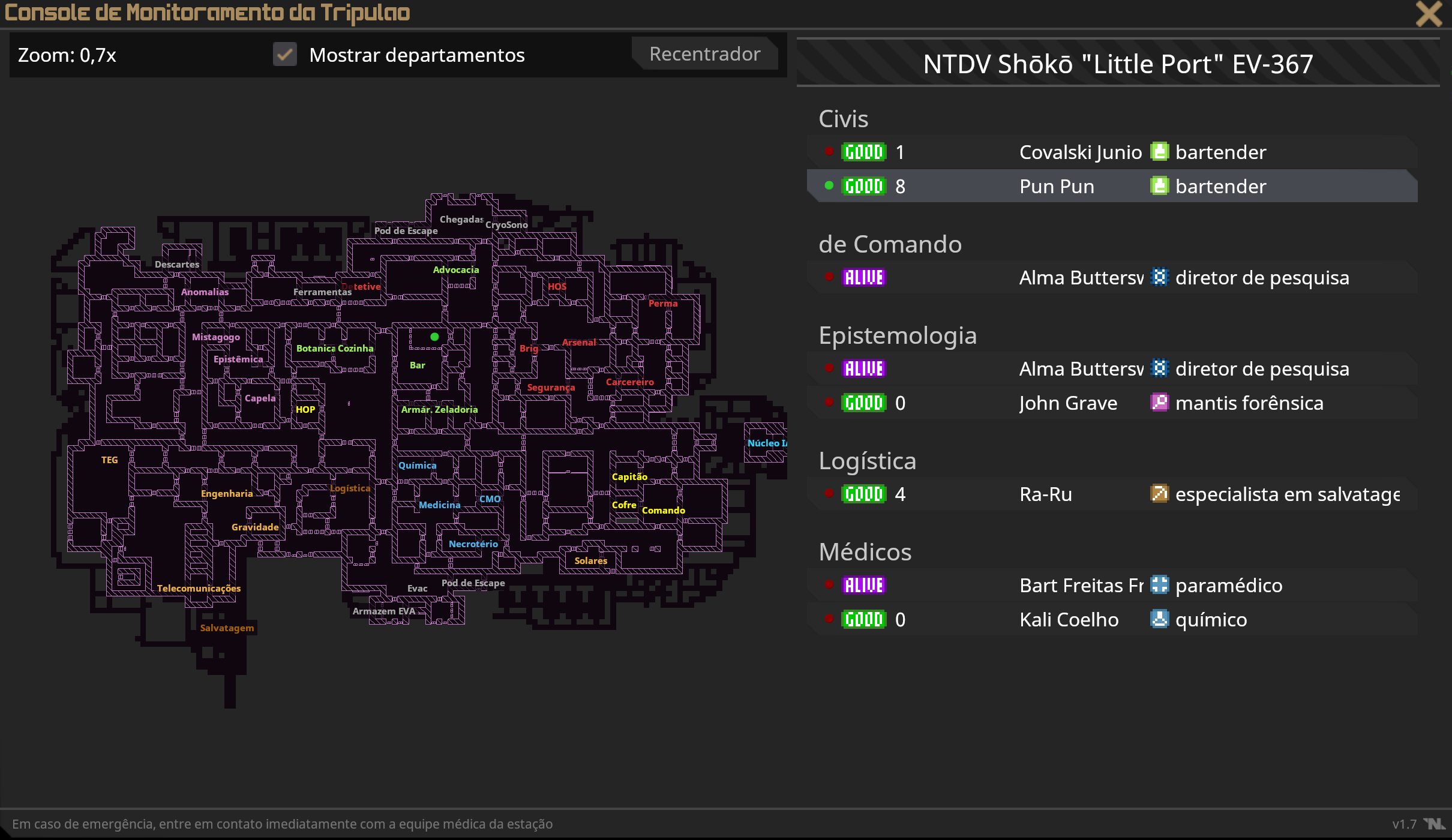Click Bart Freitas ALIVE status badge
The height and width of the screenshot is (840, 1452).
click(863, 586)
